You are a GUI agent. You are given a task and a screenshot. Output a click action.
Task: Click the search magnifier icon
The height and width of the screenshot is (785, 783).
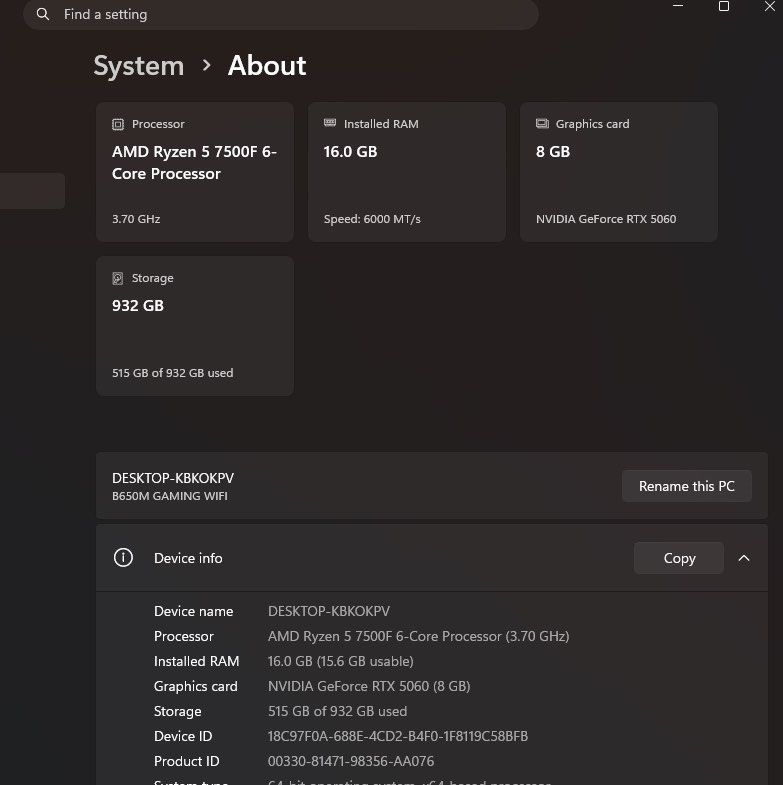(43, 14)
